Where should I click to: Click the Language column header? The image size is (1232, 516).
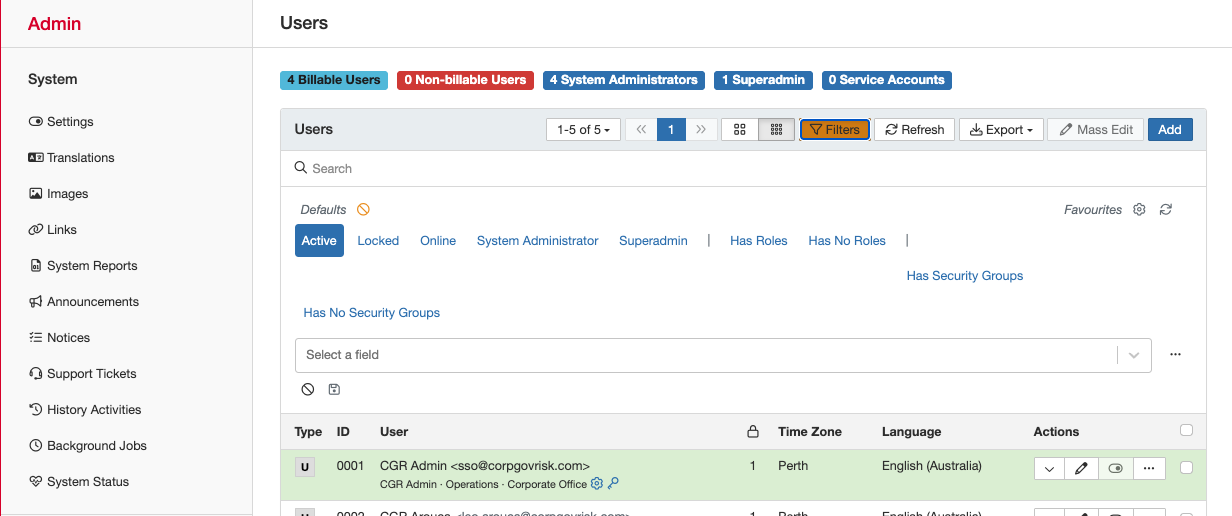click(911, 432)
